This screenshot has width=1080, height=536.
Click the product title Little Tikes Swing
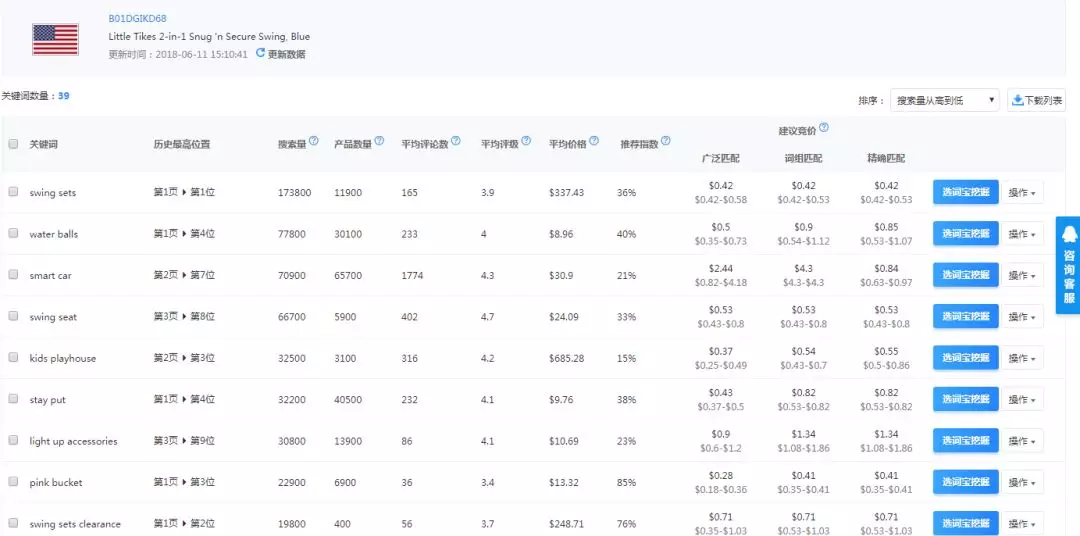pos(209,37)
